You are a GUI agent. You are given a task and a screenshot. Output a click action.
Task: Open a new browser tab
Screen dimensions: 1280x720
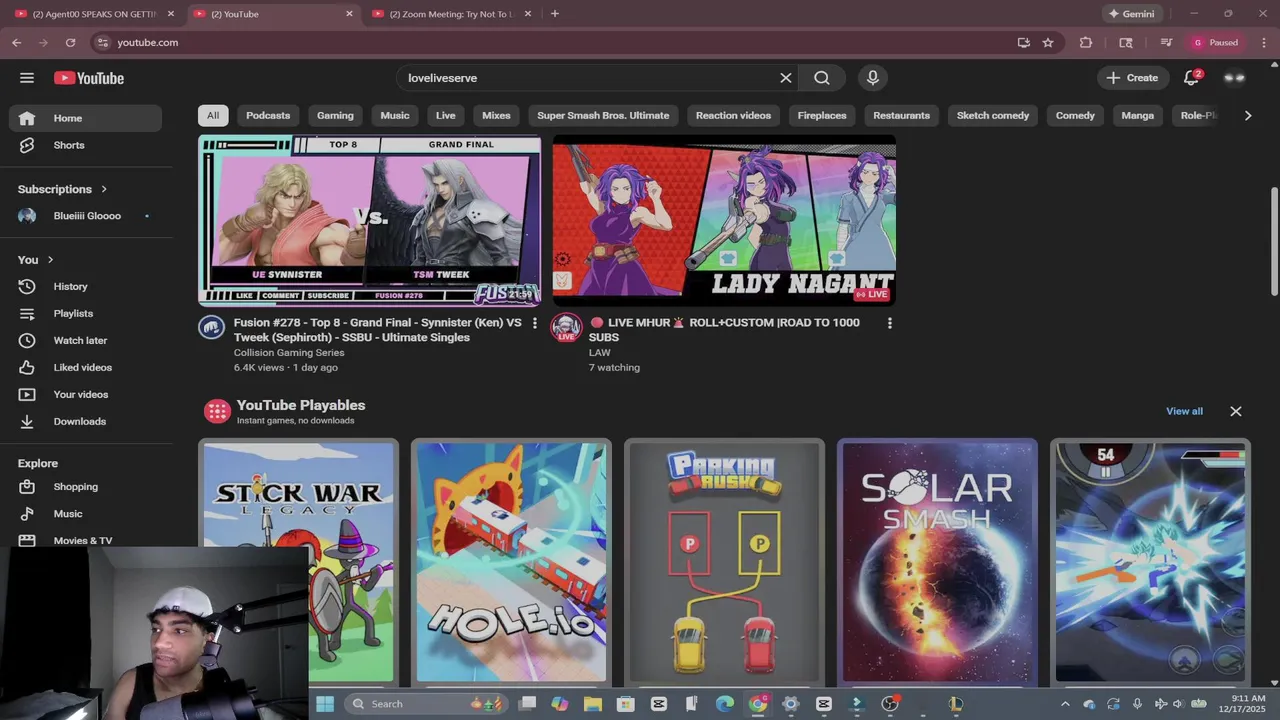555,14
